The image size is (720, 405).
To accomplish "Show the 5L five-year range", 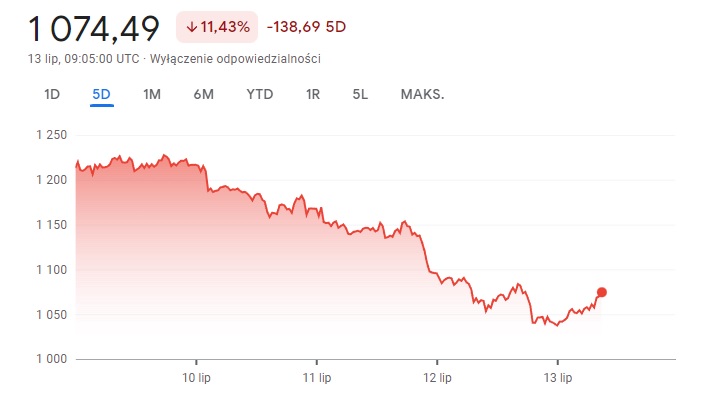I will click(360, 95).
